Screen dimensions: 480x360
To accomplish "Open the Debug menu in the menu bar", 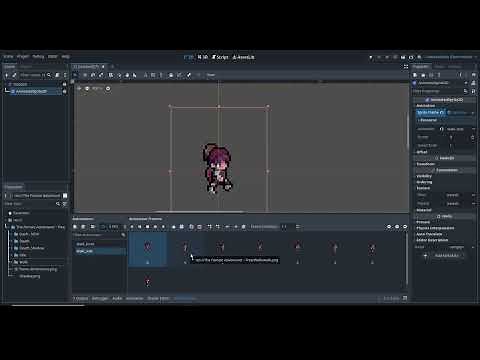I will [x=38, y=57].
